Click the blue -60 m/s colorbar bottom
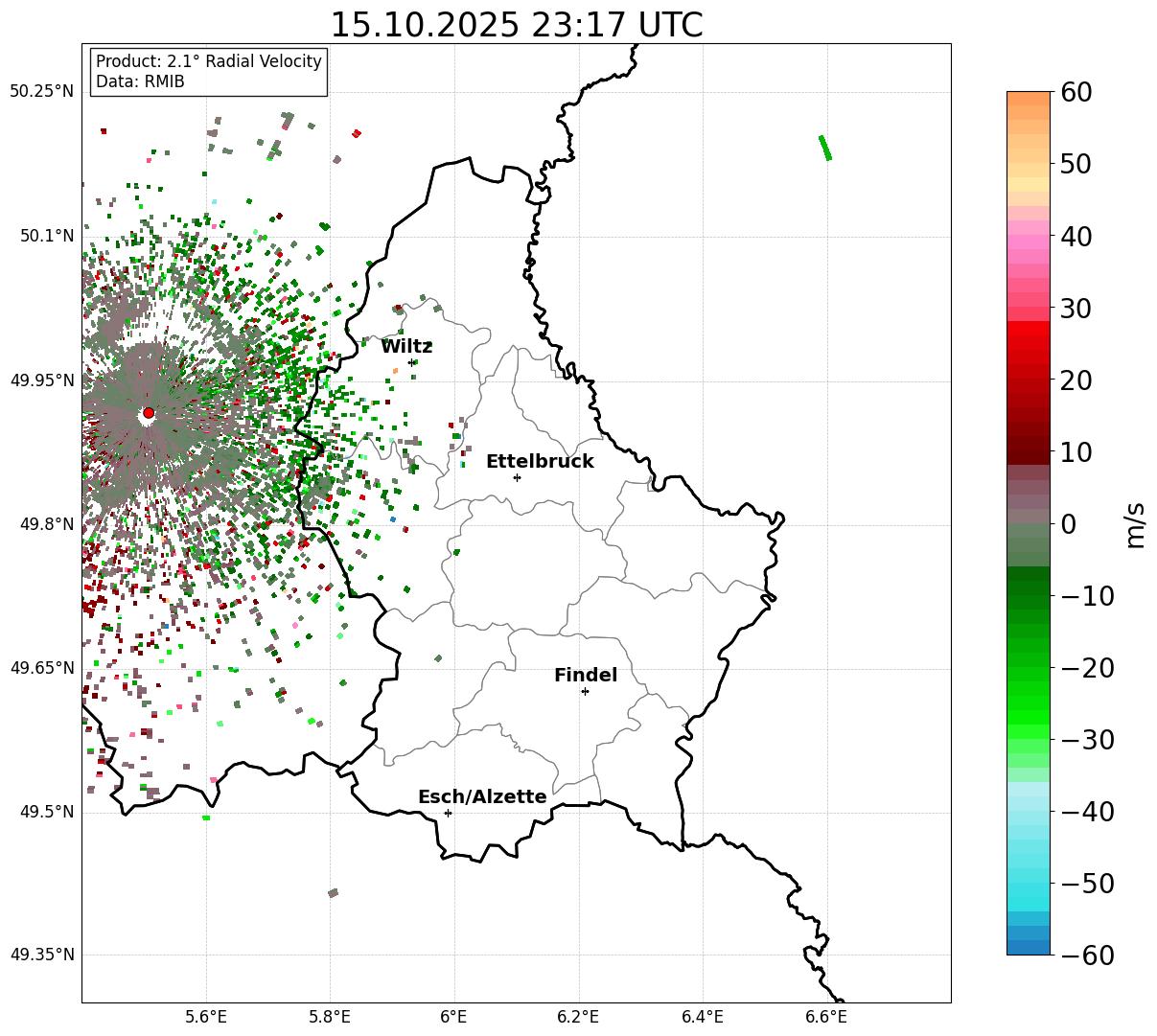This screenshot has width=1157, height=1036. click(x=1029, y=948)
